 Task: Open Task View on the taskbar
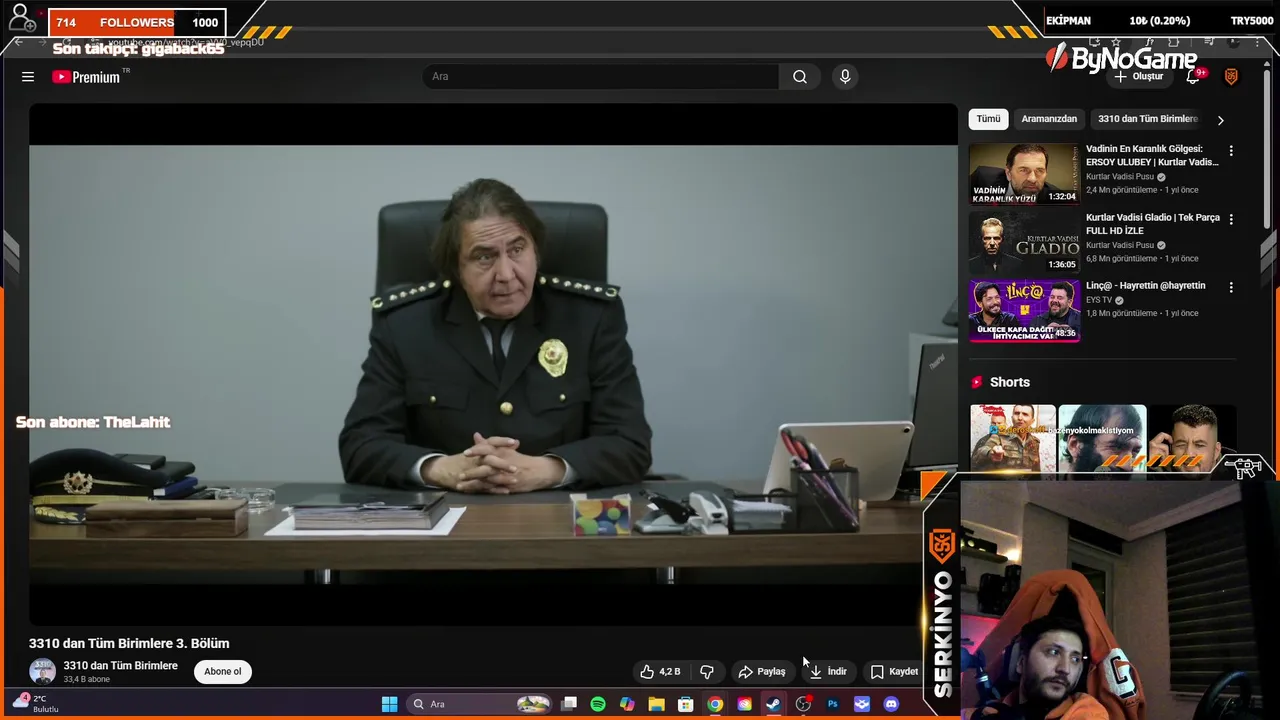569,704
